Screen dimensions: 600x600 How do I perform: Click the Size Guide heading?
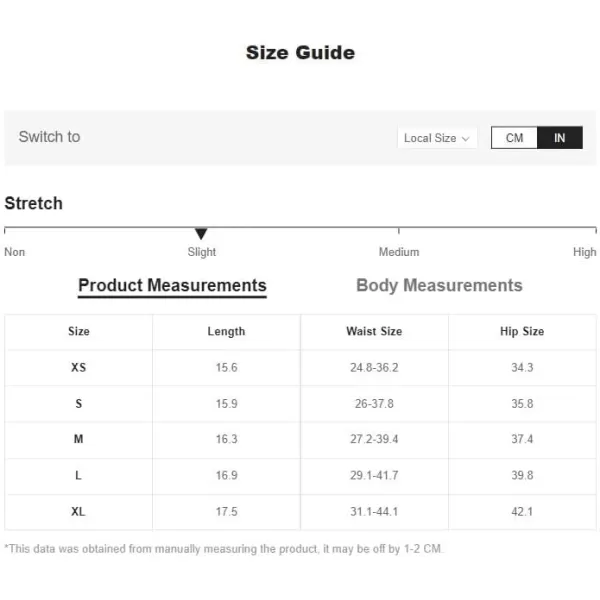coord(300,52)
